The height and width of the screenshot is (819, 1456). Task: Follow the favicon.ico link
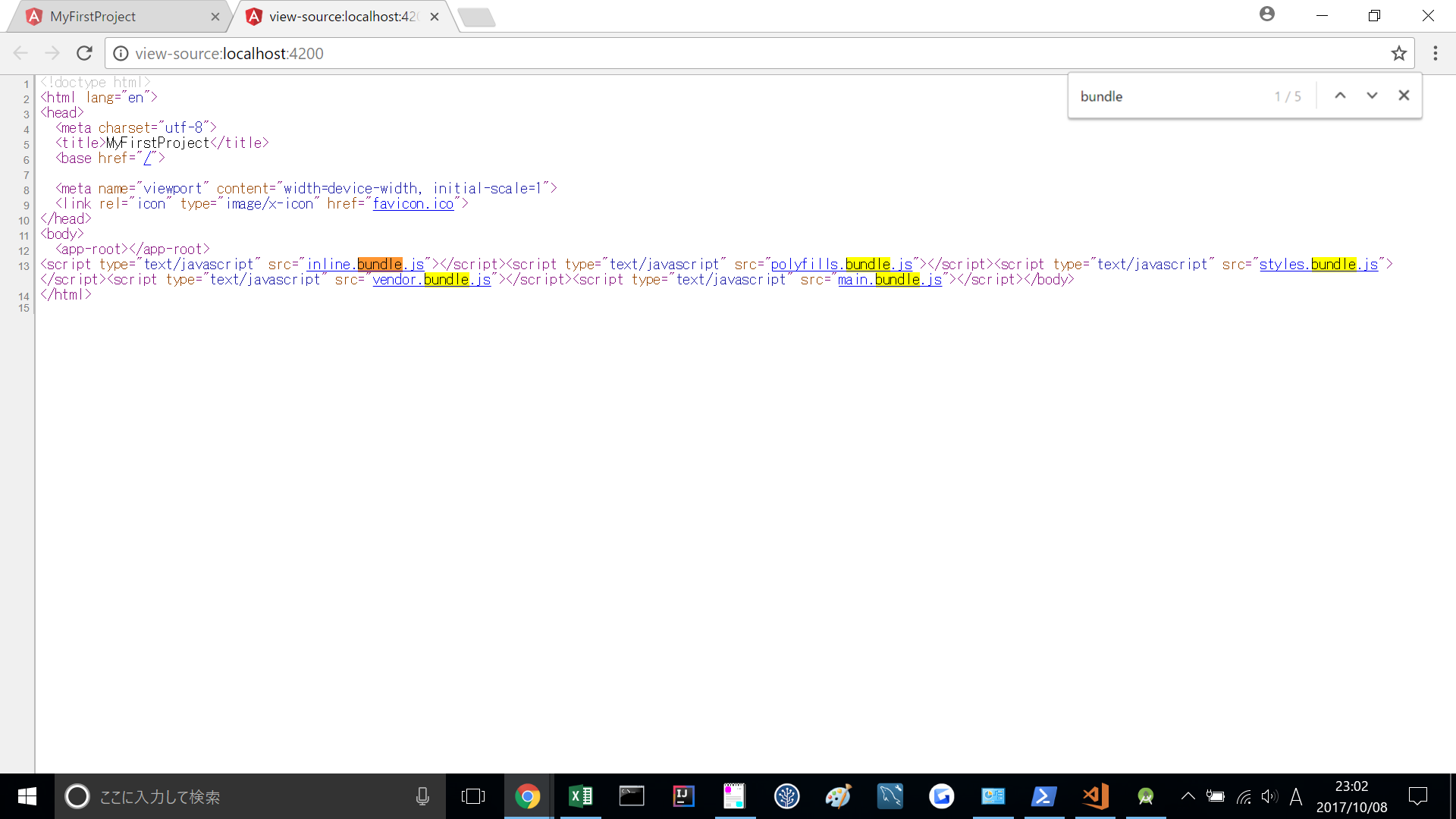pos(413,204)
